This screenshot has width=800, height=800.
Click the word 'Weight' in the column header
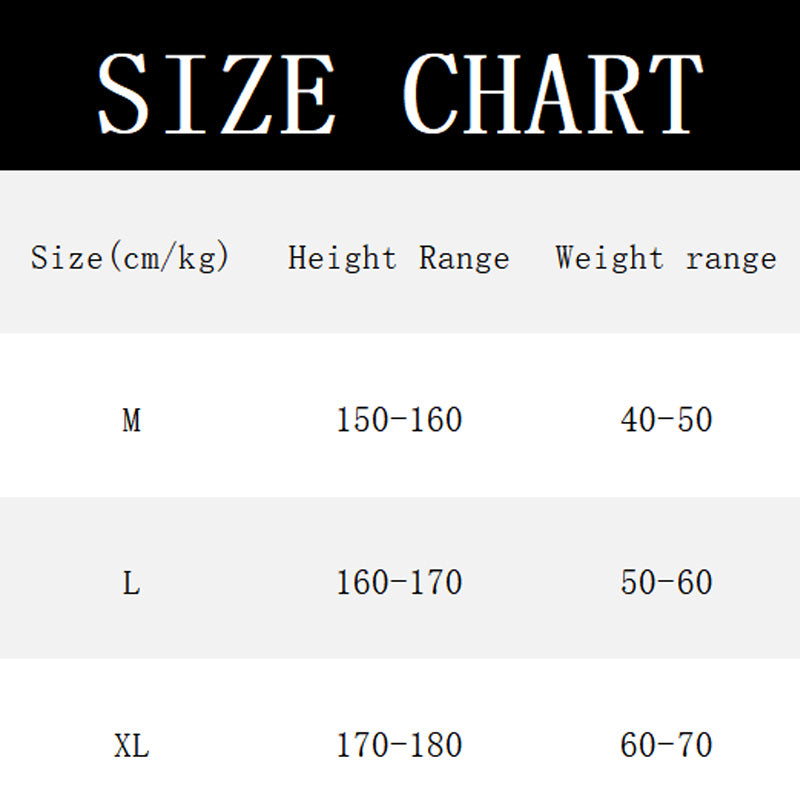pos(609,258)
